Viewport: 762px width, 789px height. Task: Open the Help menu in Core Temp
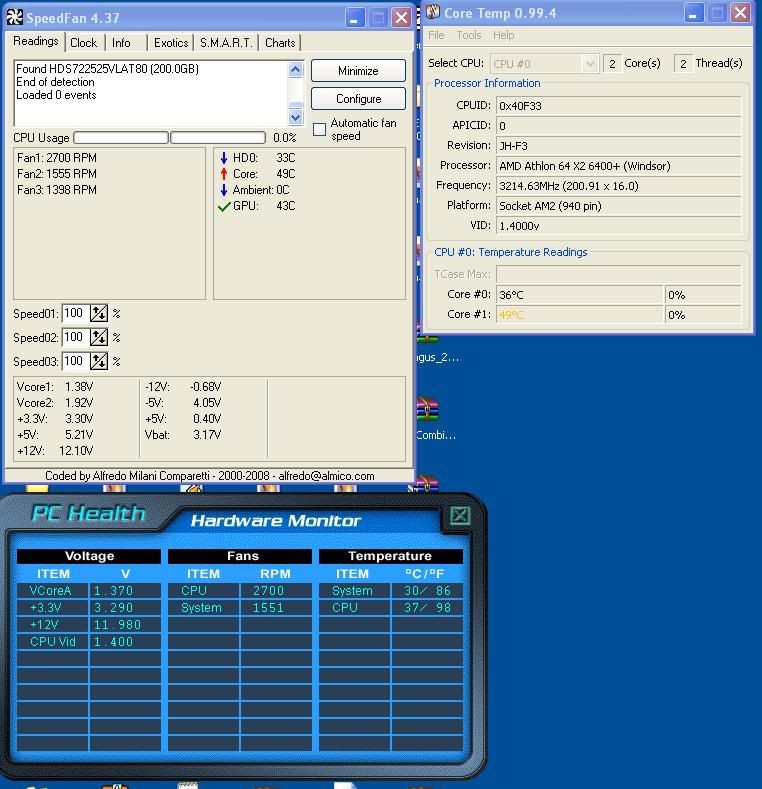(x=503, y=35)
